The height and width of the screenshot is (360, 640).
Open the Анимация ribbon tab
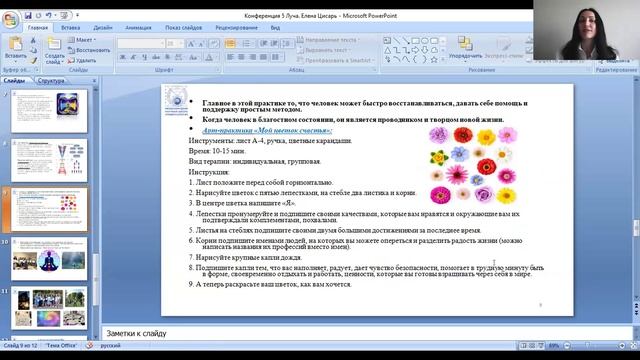[138, 28]
